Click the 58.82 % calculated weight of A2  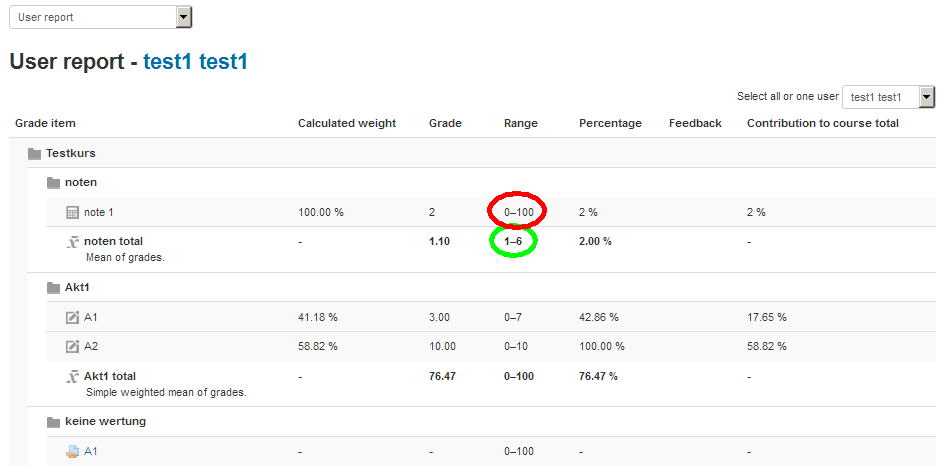(318, 347)
